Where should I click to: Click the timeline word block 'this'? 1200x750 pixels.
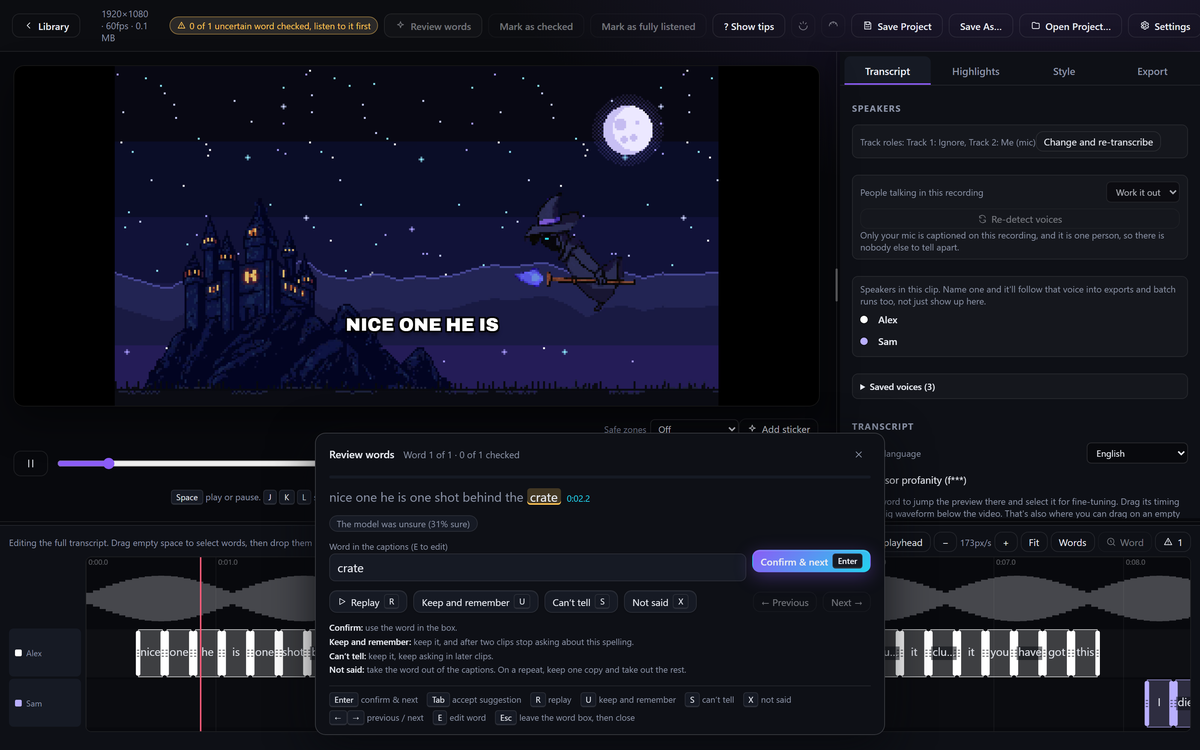[x=1085, y=652]
